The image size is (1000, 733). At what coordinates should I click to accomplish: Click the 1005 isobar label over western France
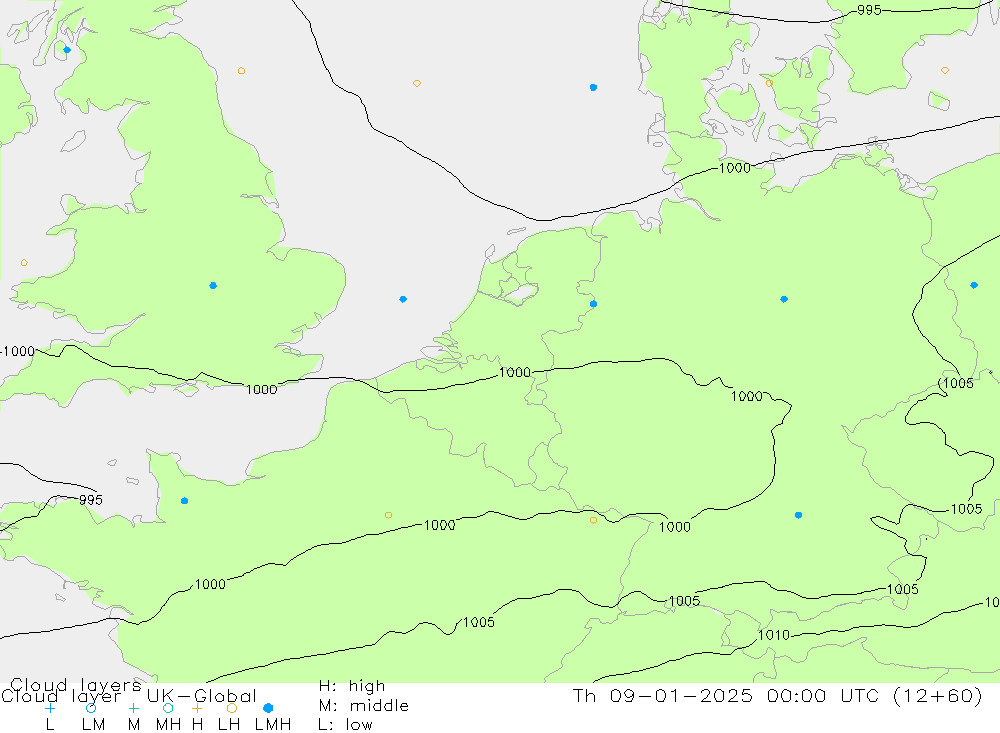click(x=478, y=622)
